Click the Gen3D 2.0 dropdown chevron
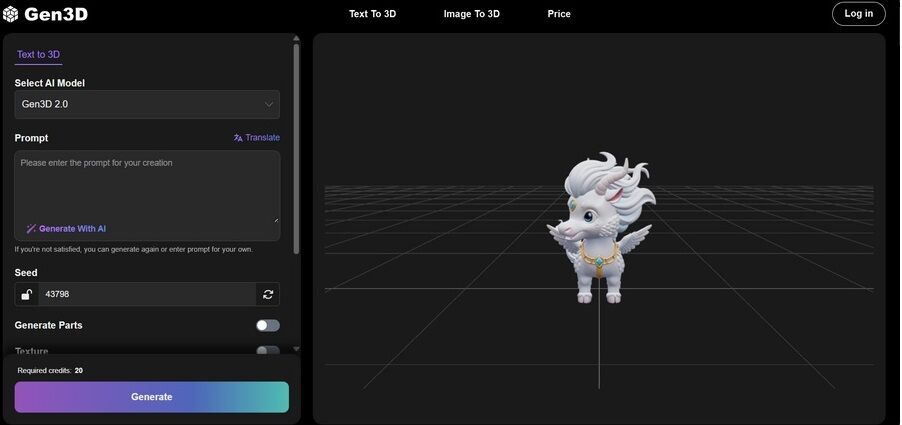This screenshot has width=902, height=425. (x=269, y=104)
